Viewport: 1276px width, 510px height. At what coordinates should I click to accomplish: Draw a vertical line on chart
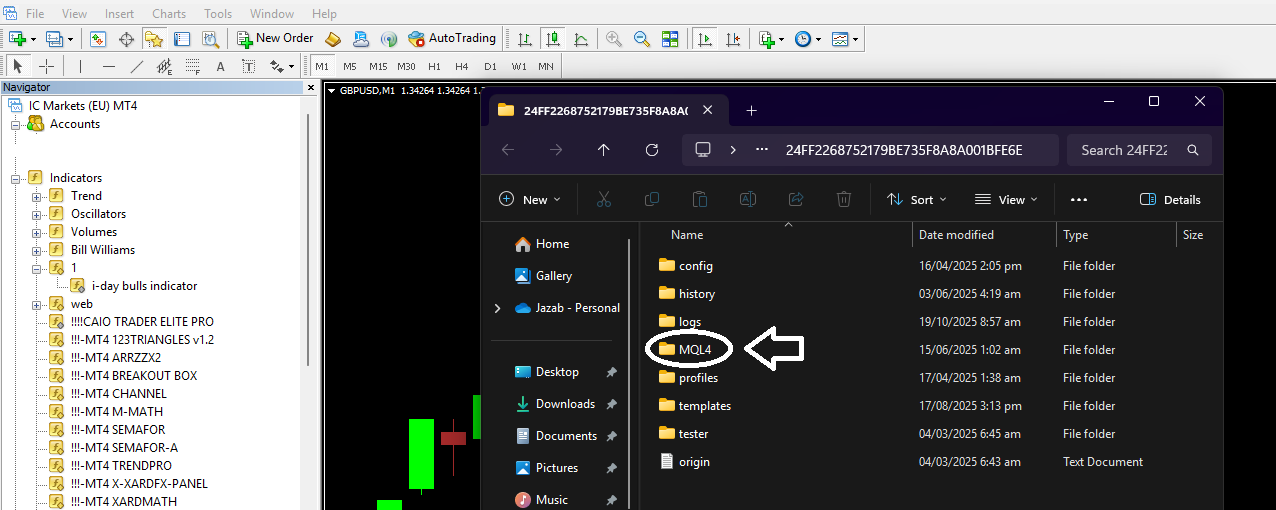click(x=80, y=66)
